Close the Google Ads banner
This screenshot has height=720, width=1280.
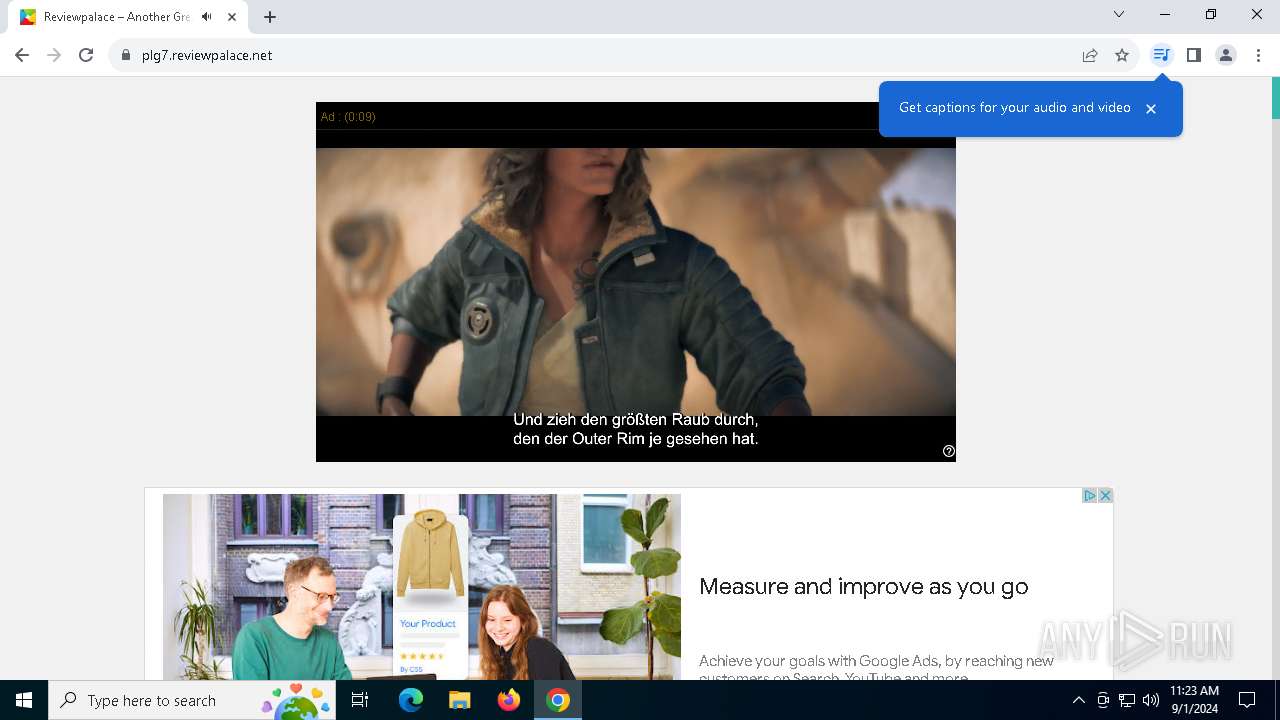[1105, 496]
